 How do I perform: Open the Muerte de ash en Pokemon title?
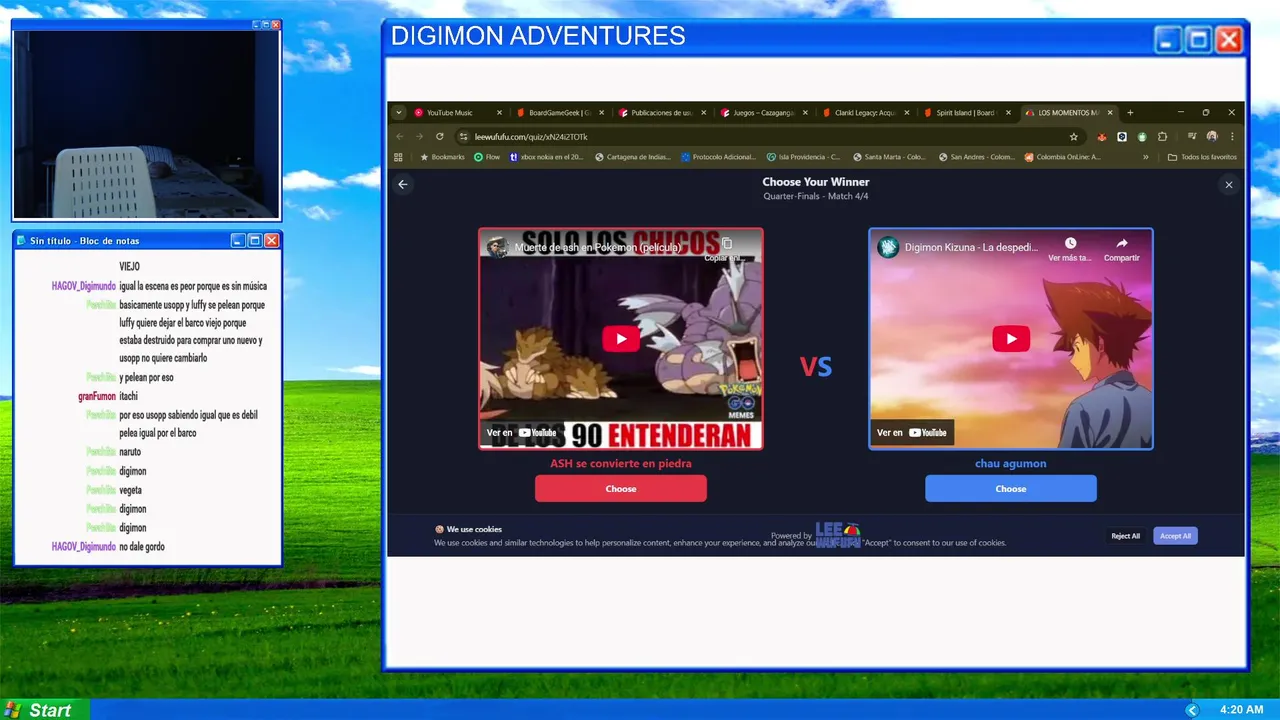[x=598, y=247]
